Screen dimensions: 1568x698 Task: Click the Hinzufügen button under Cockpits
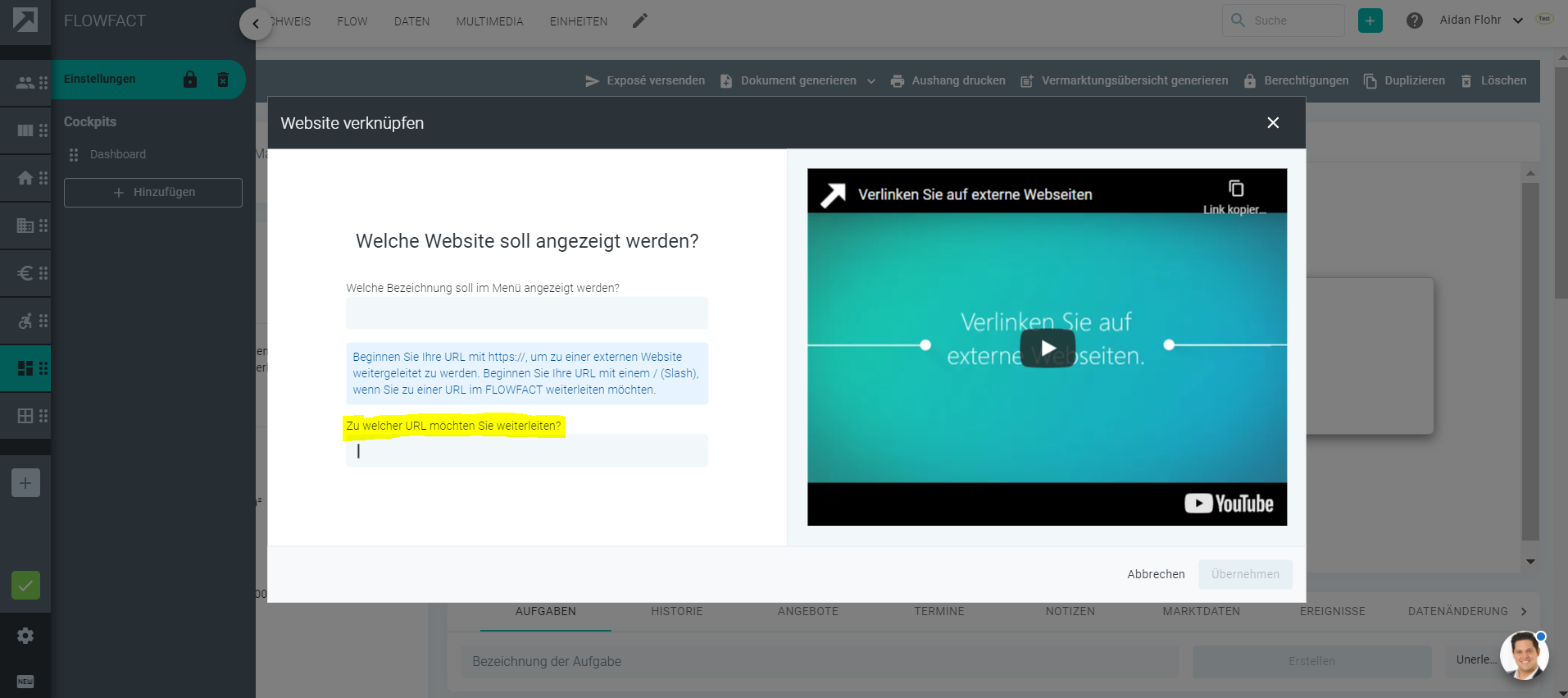153,193
